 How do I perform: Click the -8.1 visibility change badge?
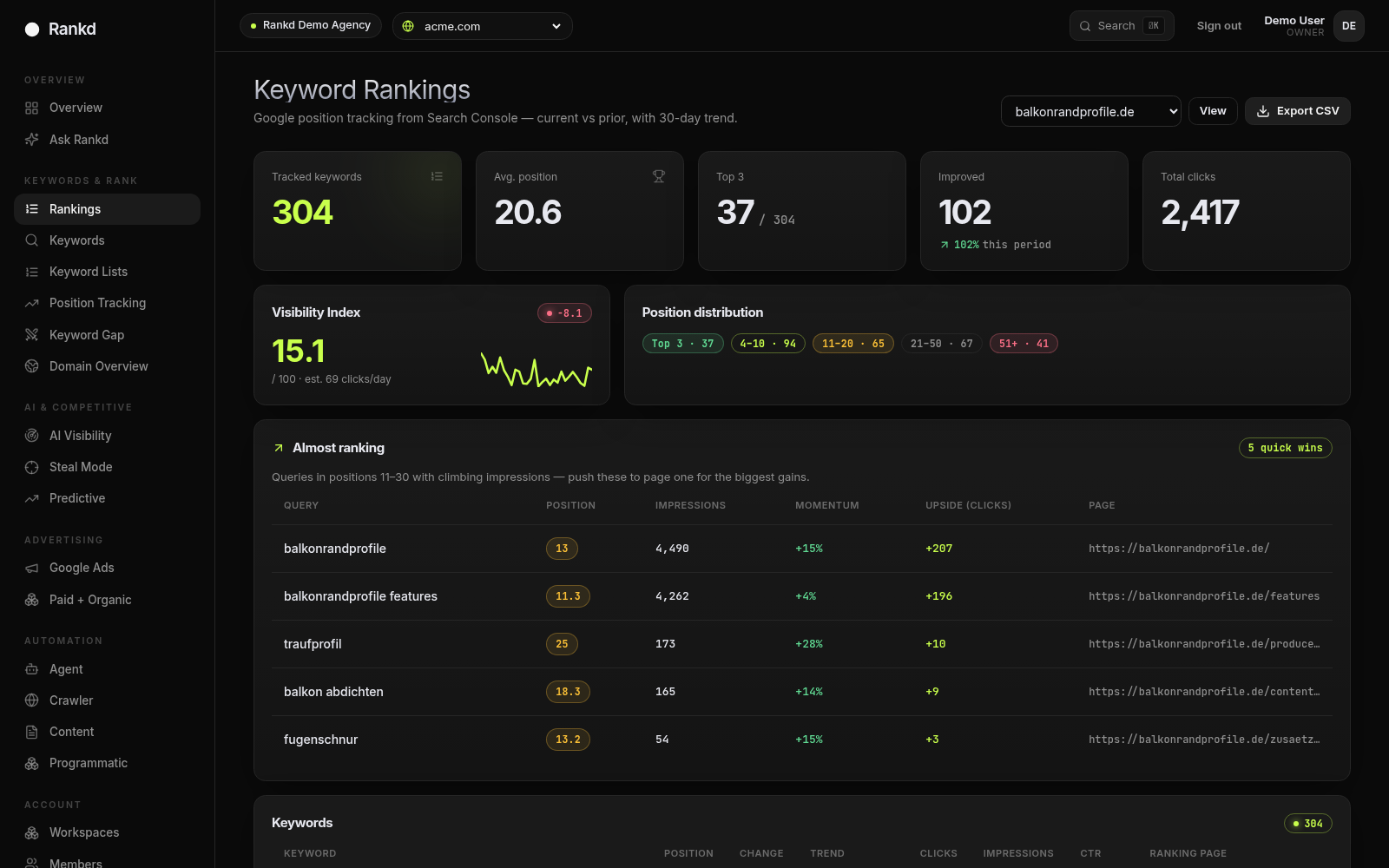pos(564,313)
